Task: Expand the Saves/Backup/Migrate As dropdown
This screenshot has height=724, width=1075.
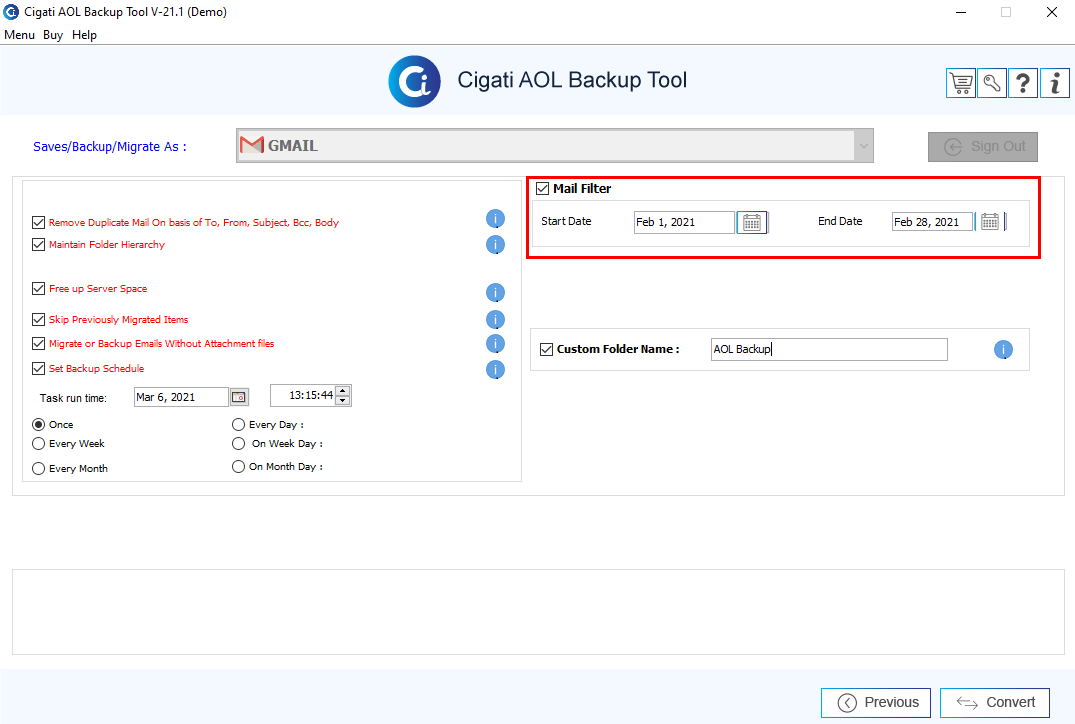Action: pyautogui.click(x=863, y=145)
